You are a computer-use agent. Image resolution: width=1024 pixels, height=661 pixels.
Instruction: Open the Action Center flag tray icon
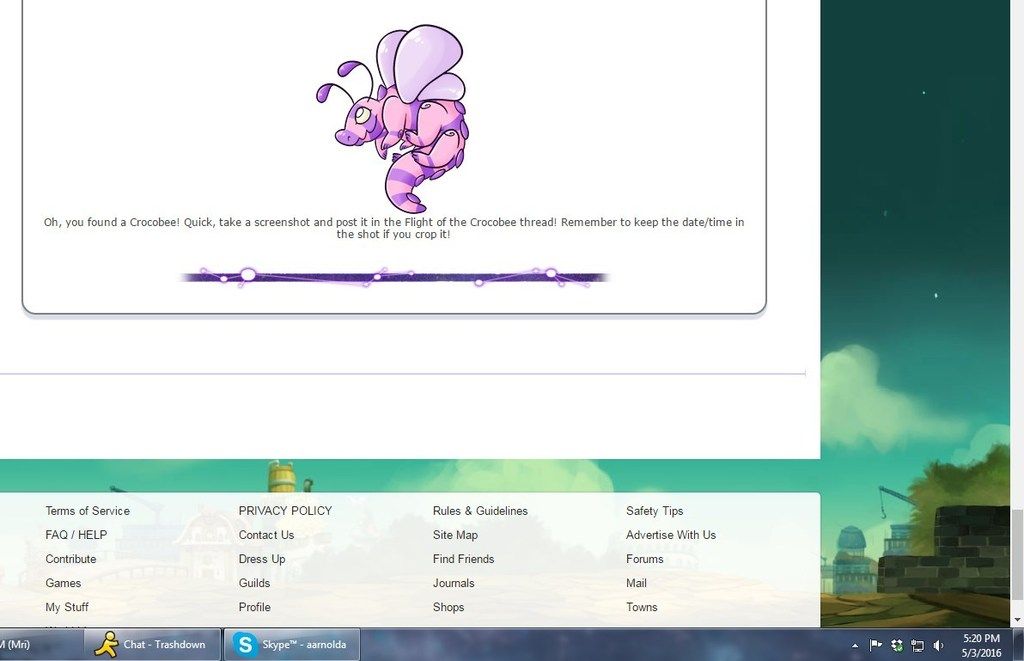click(876, 645)
